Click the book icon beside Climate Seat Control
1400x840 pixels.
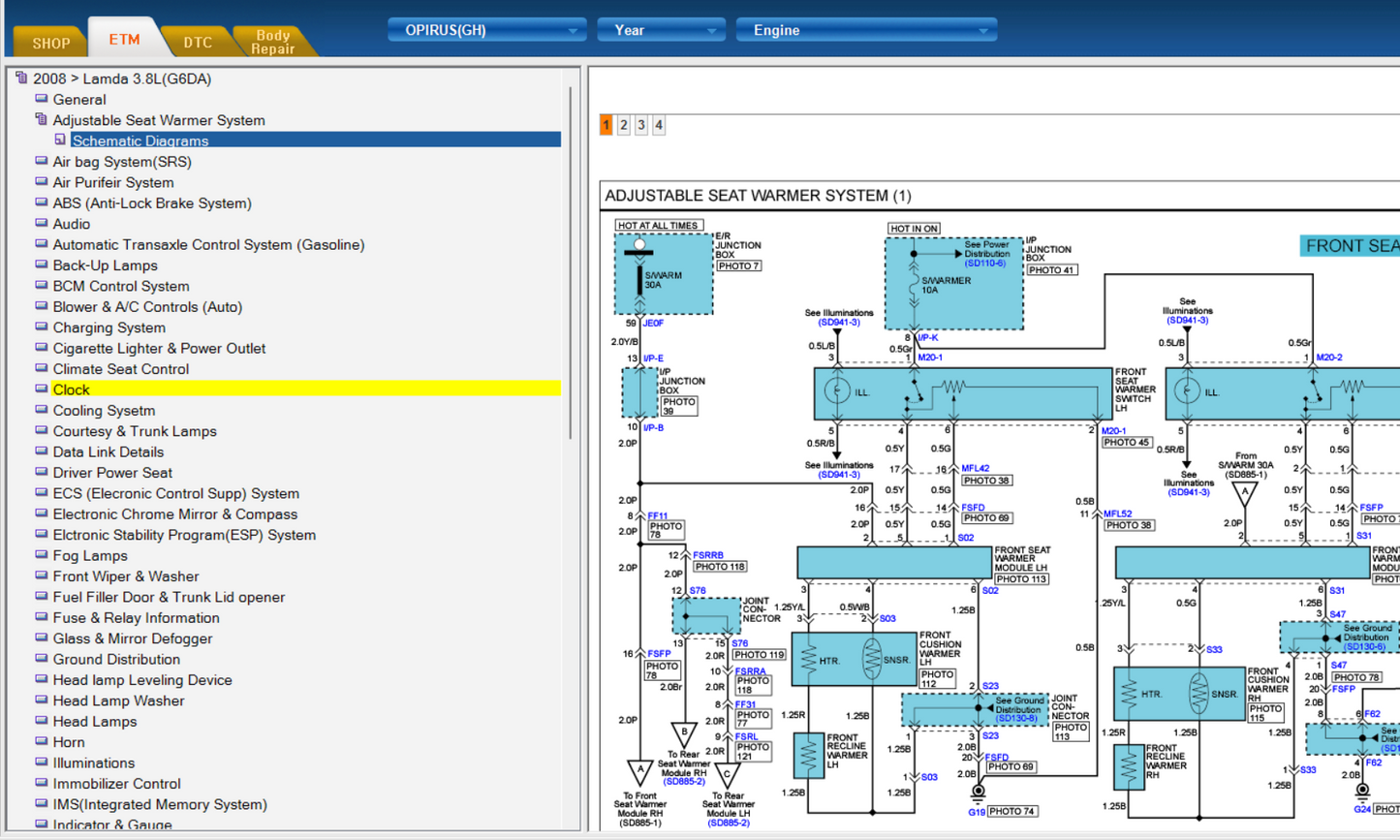point(41,368)
